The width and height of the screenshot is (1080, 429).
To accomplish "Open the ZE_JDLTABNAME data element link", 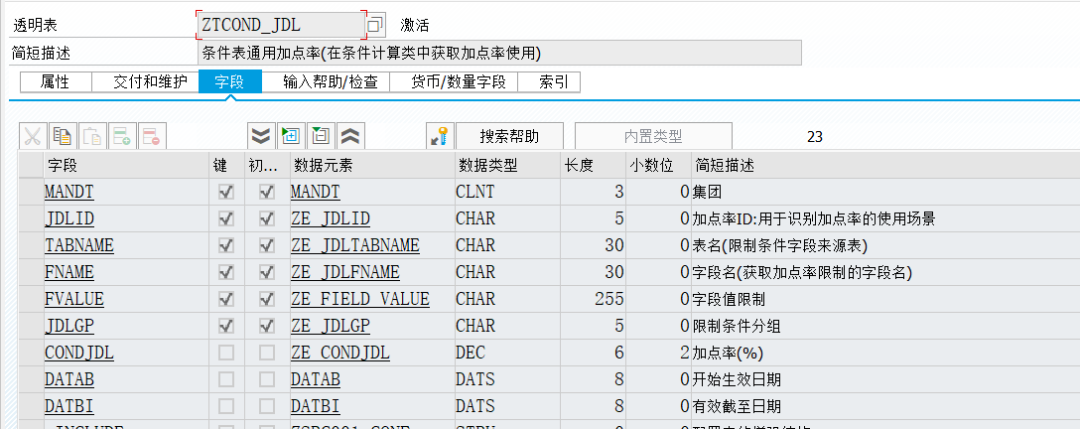I will [x=355, y=246].
